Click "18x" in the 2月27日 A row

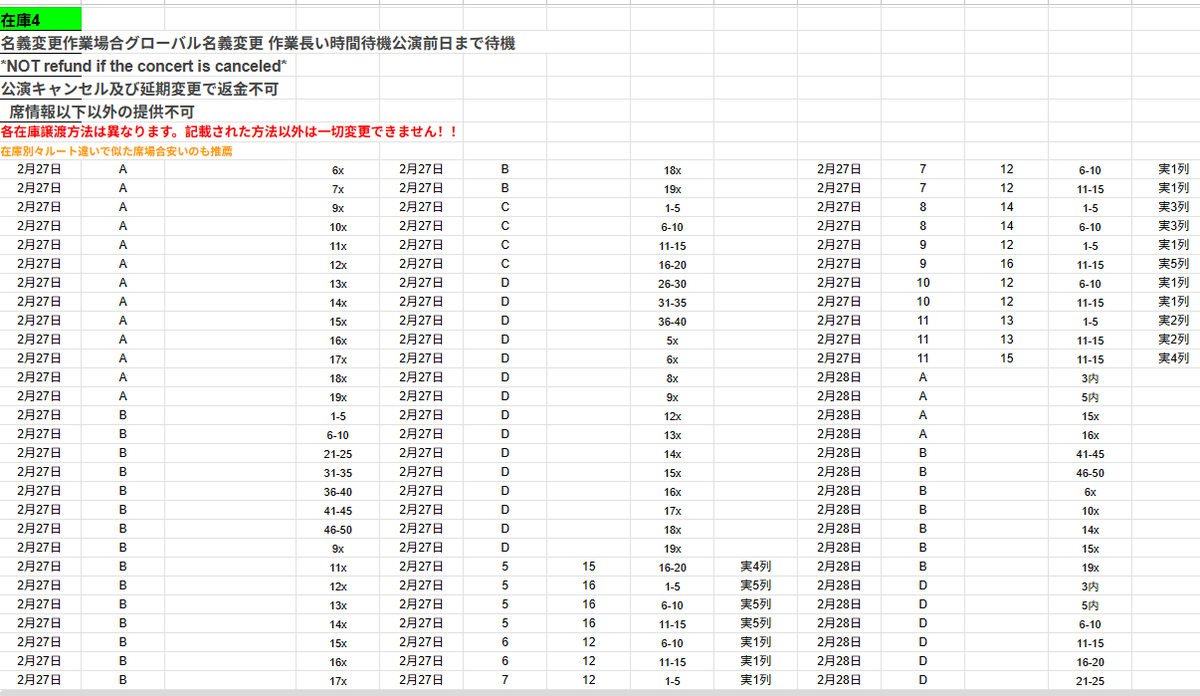[x=338, y=378]
